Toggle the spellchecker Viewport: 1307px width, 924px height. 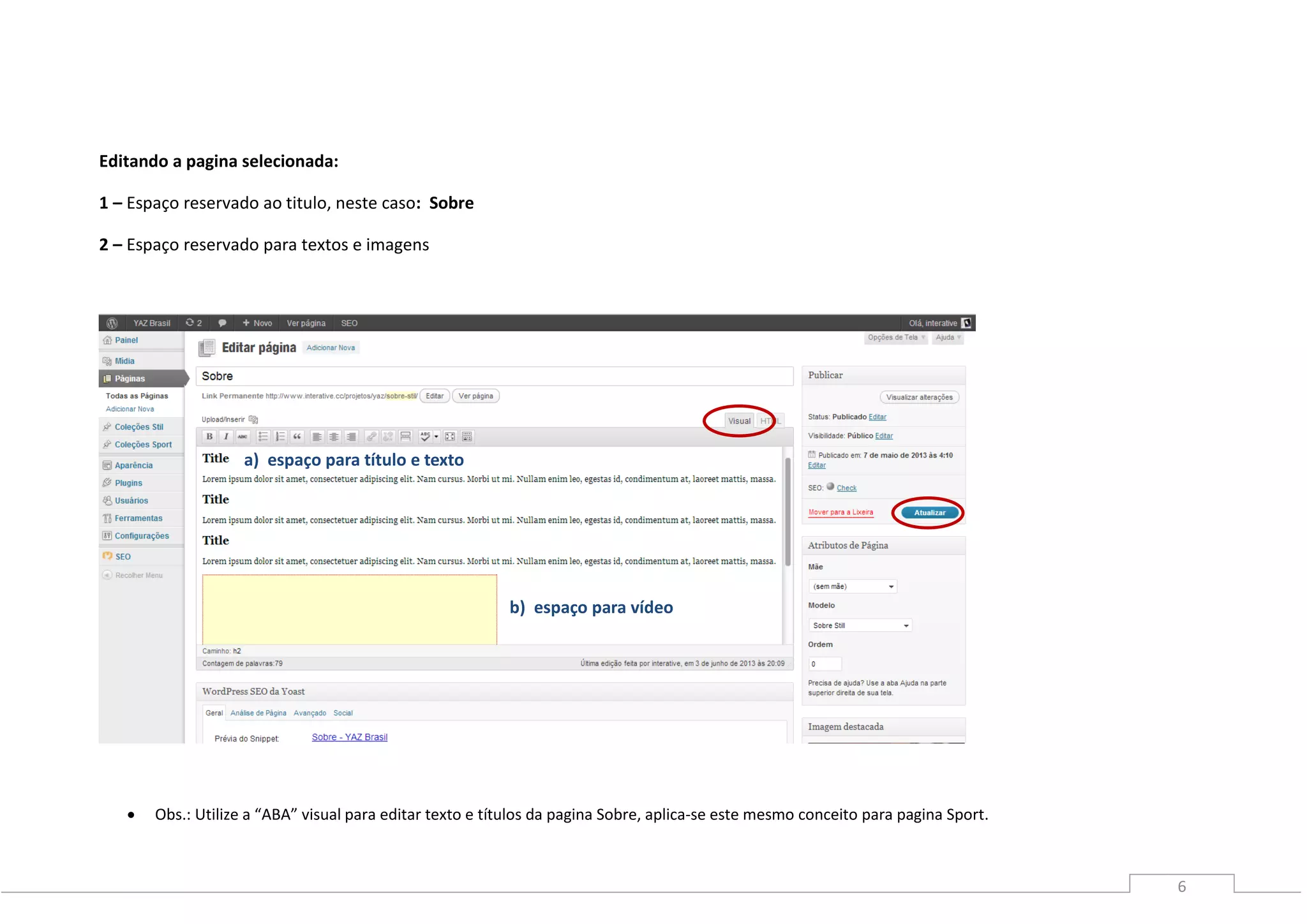point(425,436)
